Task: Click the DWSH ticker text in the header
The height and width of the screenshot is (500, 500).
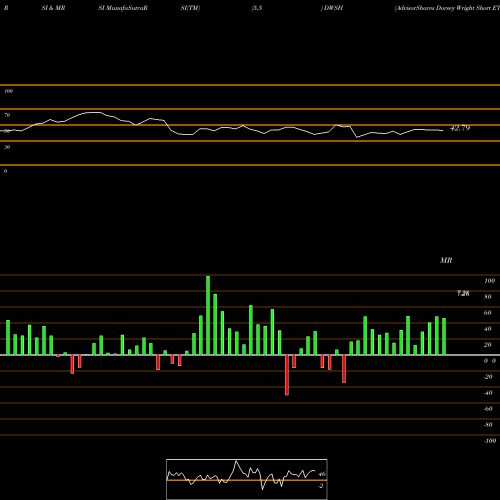Action: tap(333, 8)
